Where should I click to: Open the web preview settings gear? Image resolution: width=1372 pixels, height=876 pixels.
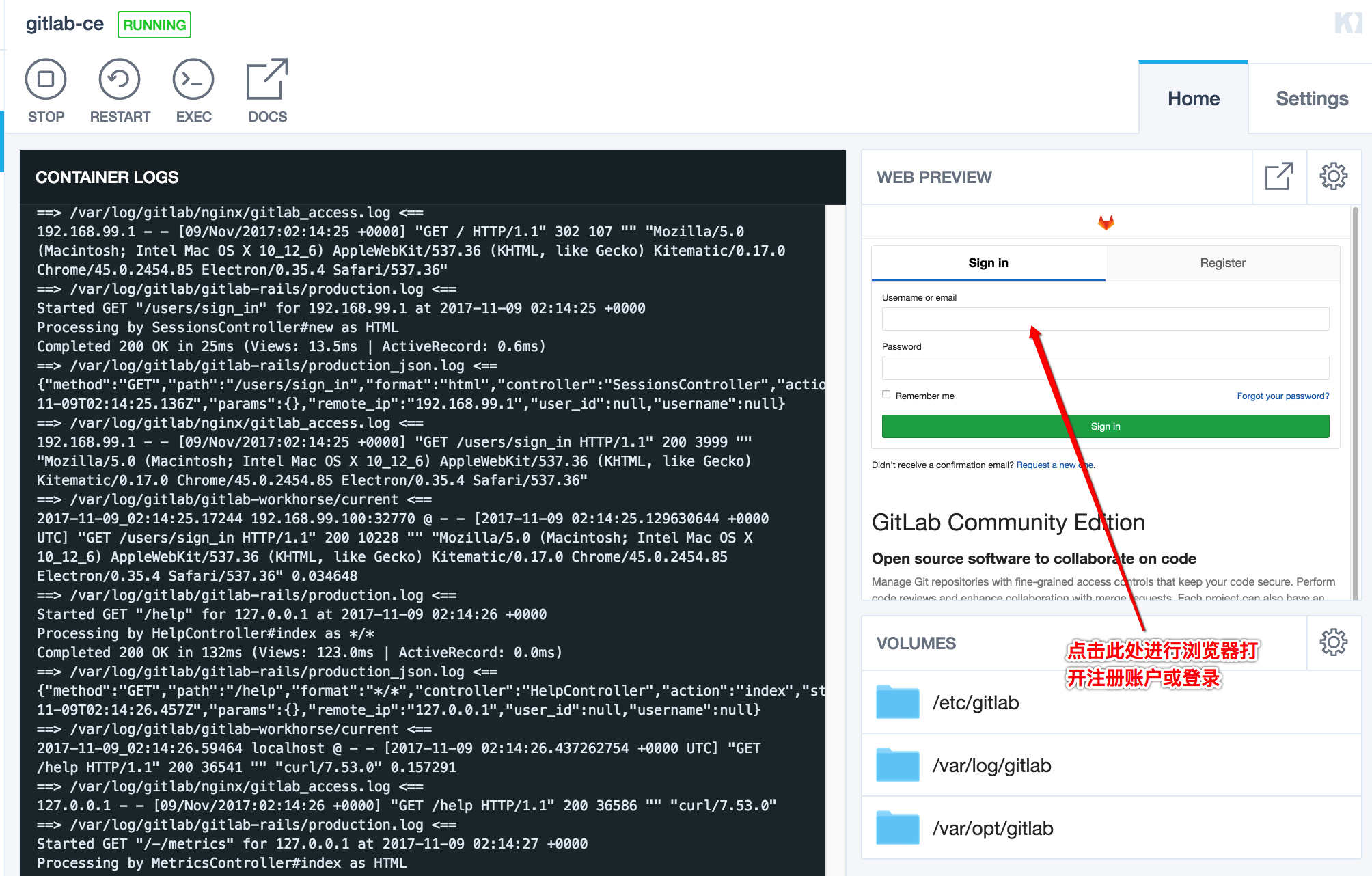pyautogui.click(x=1333, y=177)
